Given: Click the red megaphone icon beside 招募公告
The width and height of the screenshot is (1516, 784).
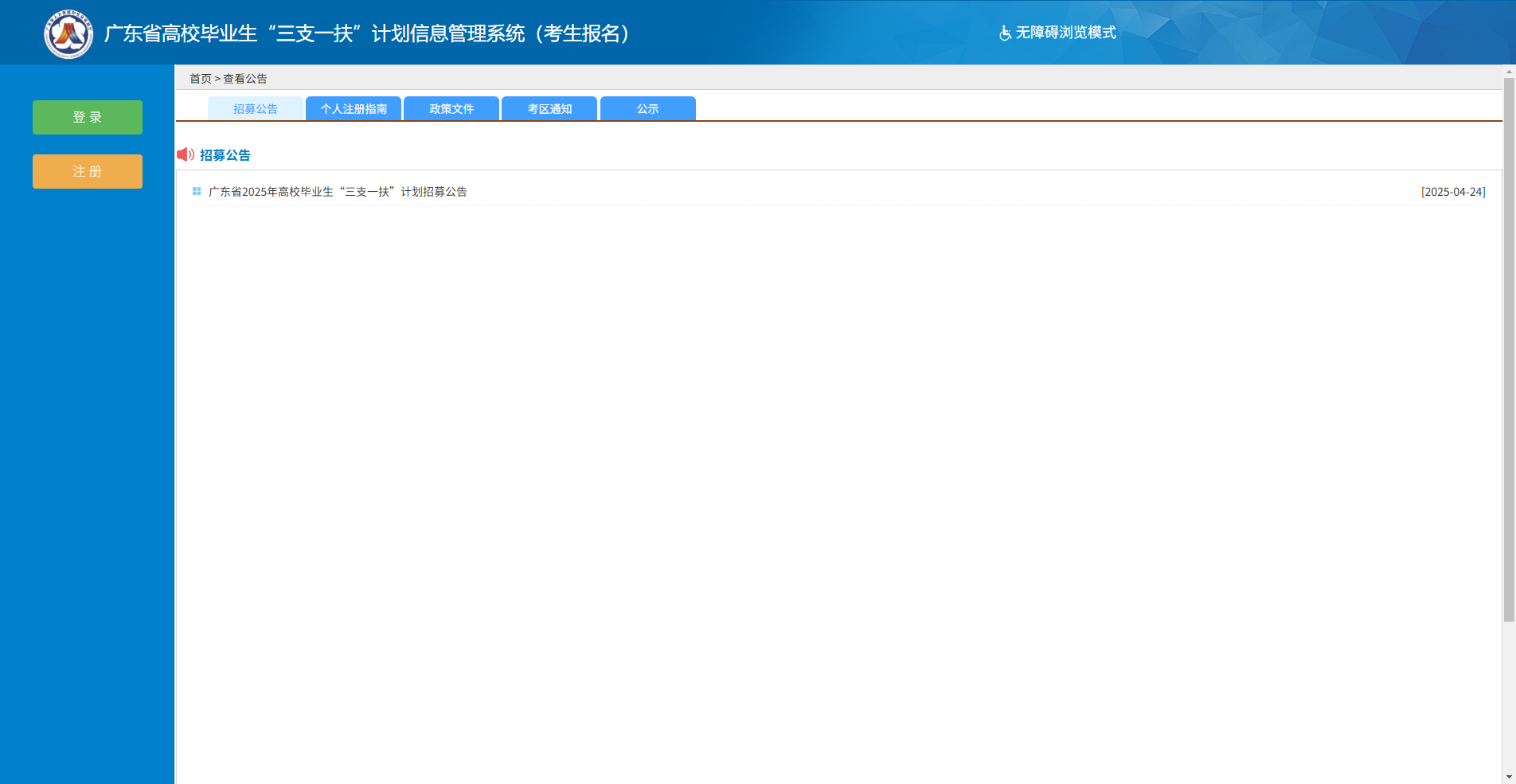Looking at the screenshot, I should pyautogui.click(x=186, y=154).
